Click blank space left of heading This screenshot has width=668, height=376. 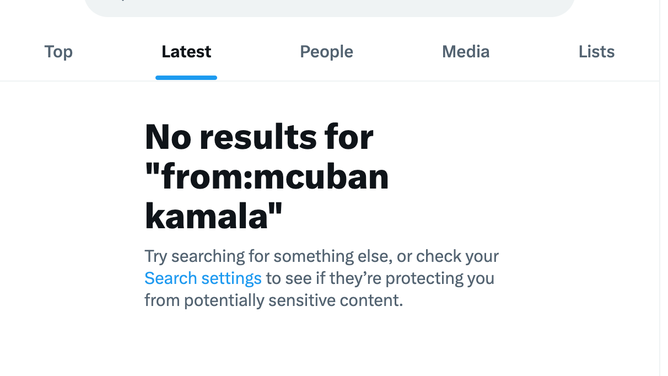72,177
